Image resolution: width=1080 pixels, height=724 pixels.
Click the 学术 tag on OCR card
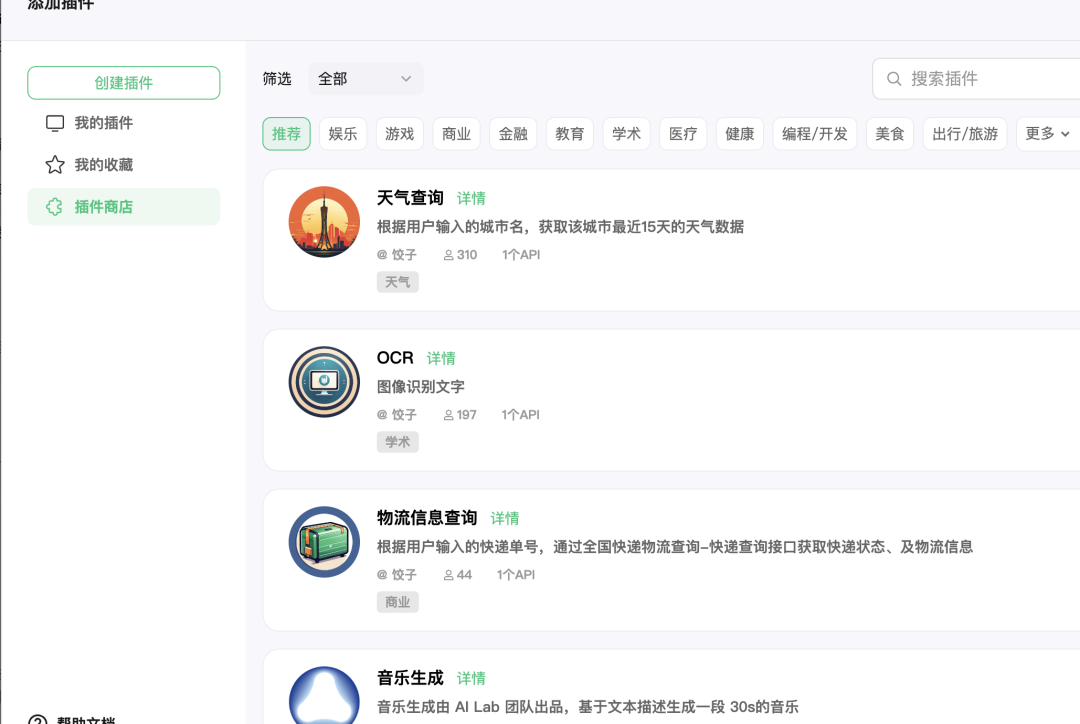(397, 442)
